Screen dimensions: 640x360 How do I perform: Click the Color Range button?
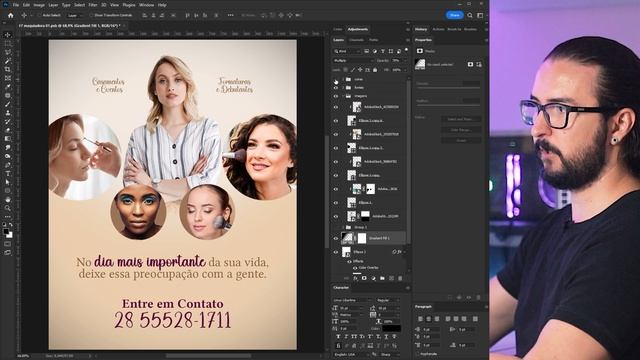[461, 130]
